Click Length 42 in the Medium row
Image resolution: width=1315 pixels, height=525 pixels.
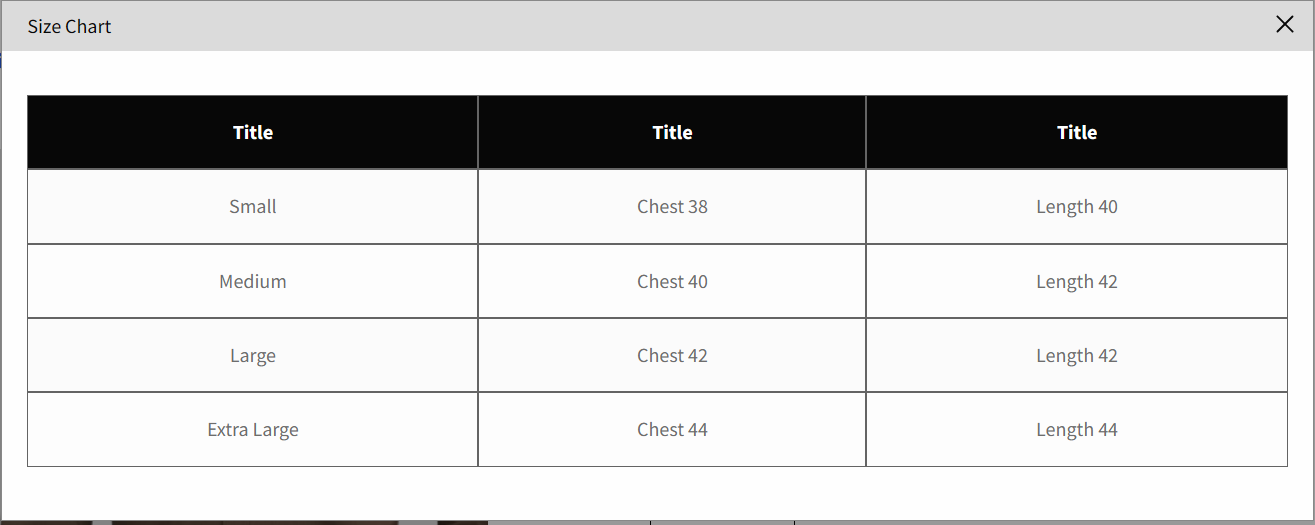click(1077, 282)
